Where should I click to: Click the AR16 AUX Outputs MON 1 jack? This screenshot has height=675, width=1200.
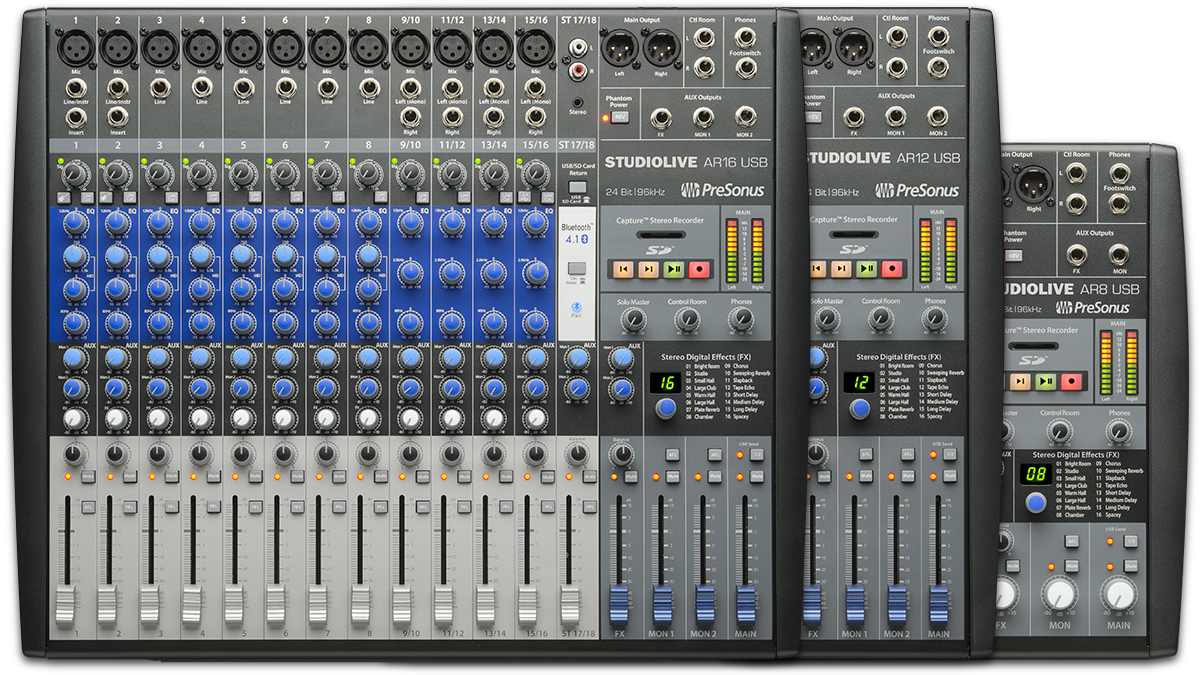tap(702, 116)
